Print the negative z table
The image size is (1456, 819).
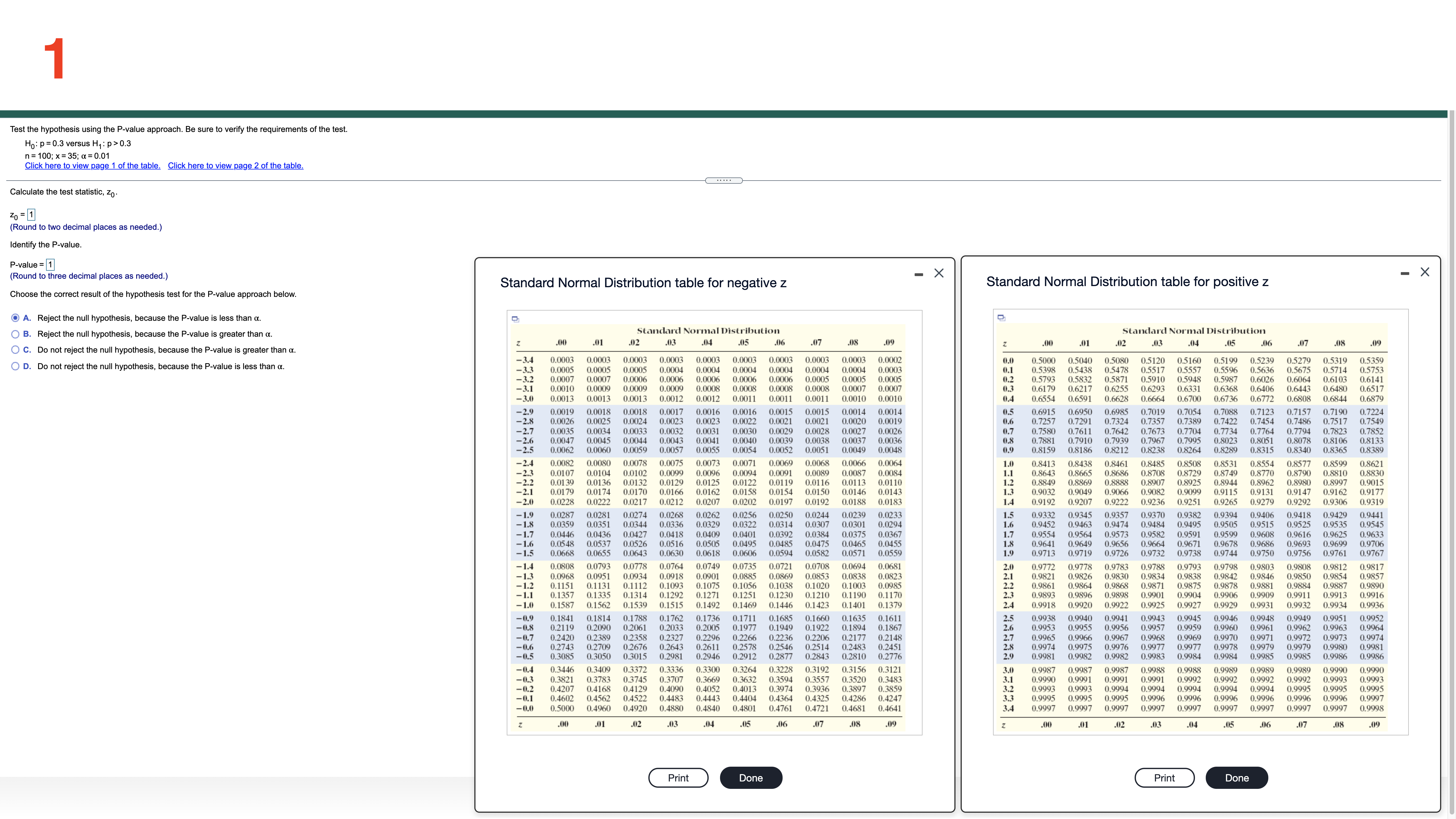point(678,778)
